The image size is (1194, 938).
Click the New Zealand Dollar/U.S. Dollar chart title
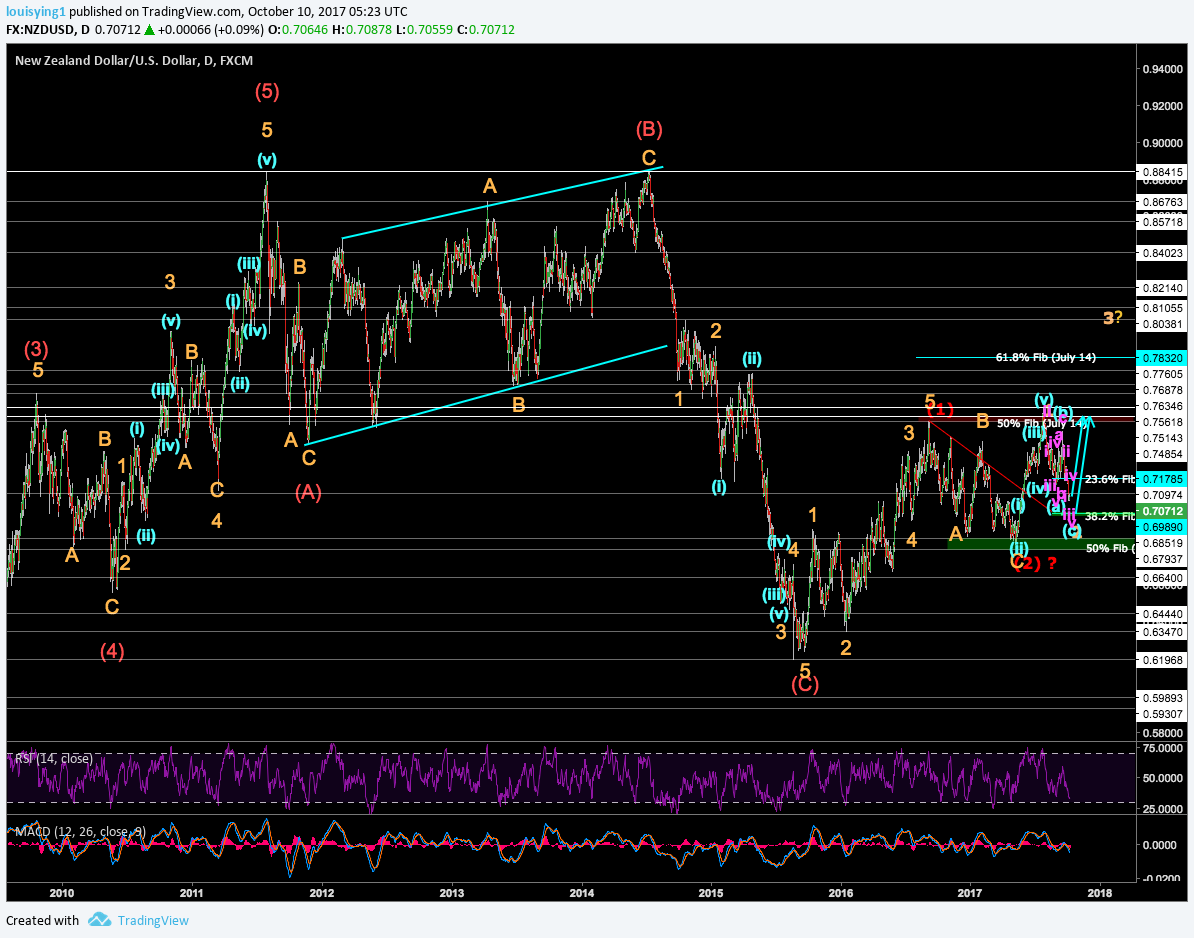click(x=134, y=60)
